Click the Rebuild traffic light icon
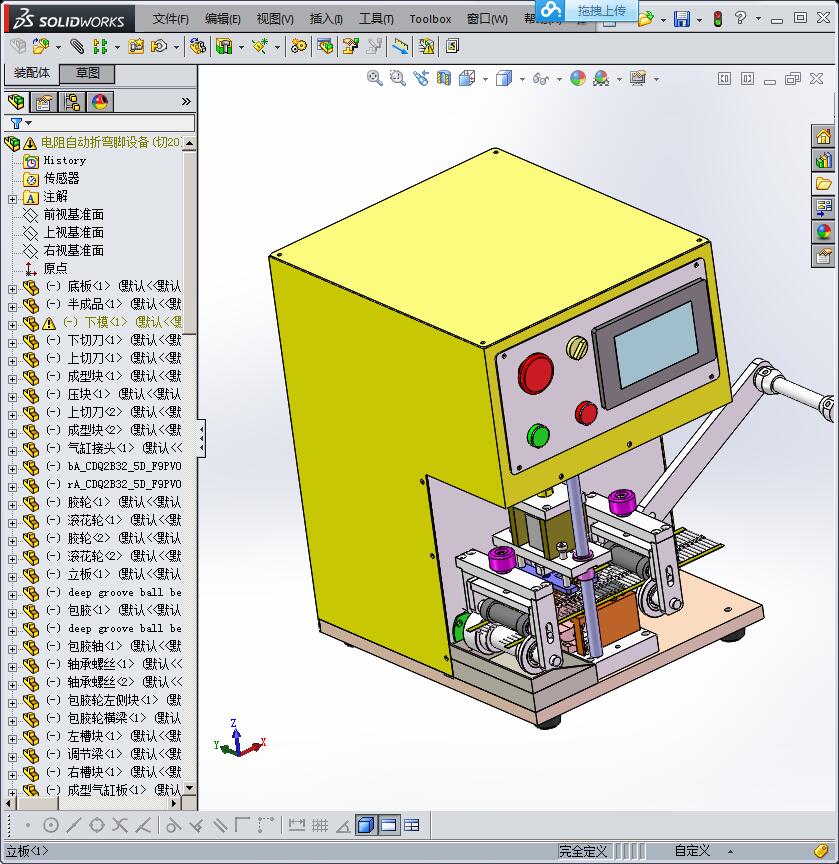839x864 pixels. (717, 19)
